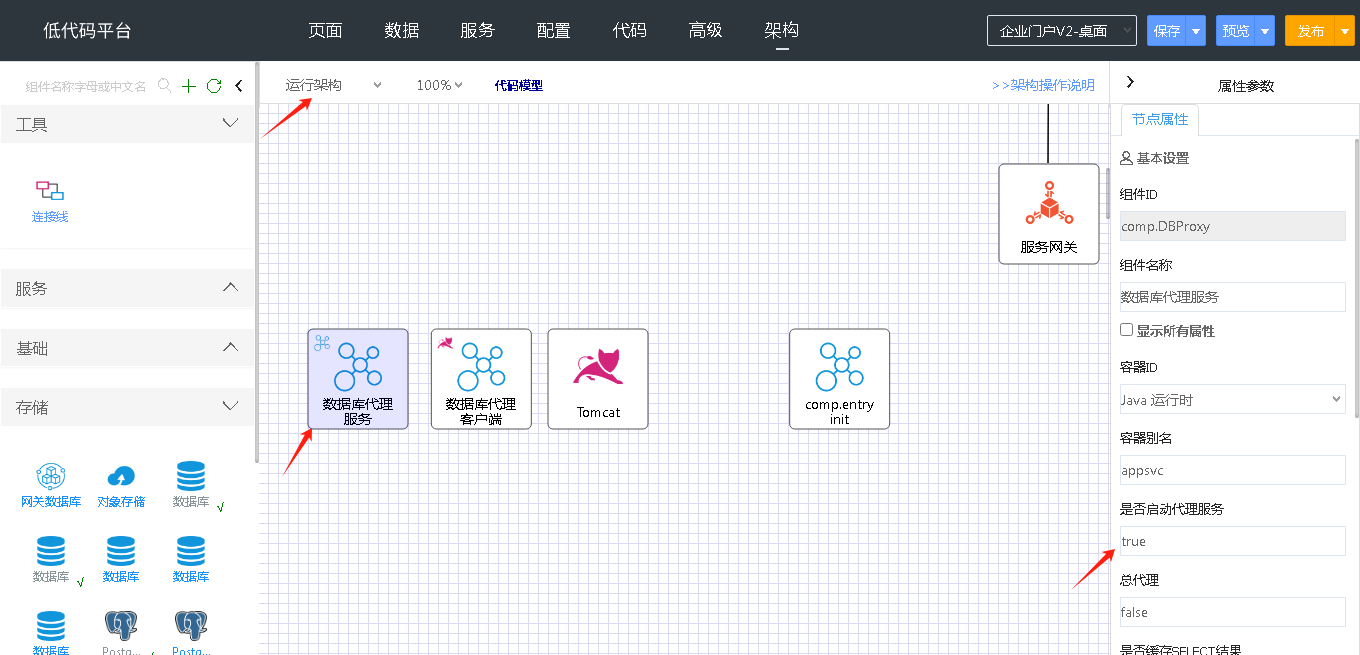Expand the 服务 section

pos(128,288)
